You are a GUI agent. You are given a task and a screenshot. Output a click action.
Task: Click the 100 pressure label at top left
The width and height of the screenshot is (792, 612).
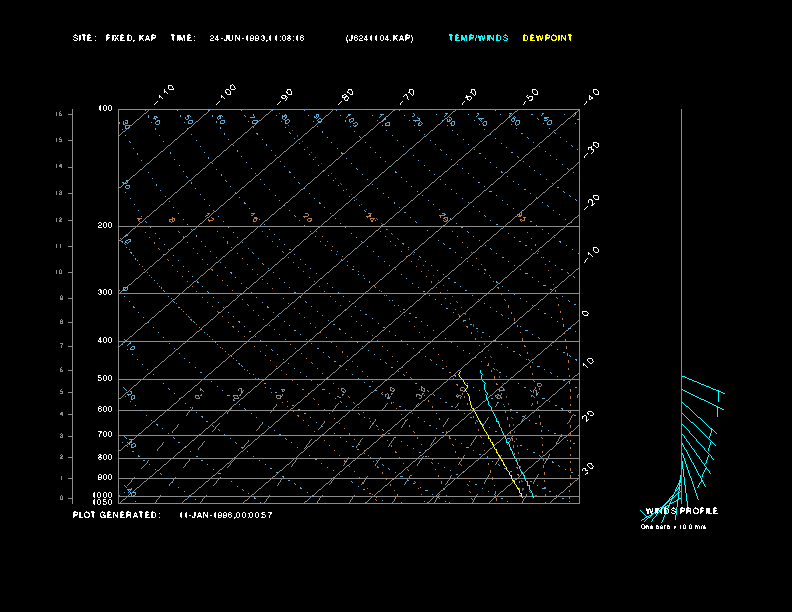pyautogui.click(x=104, y=108)
